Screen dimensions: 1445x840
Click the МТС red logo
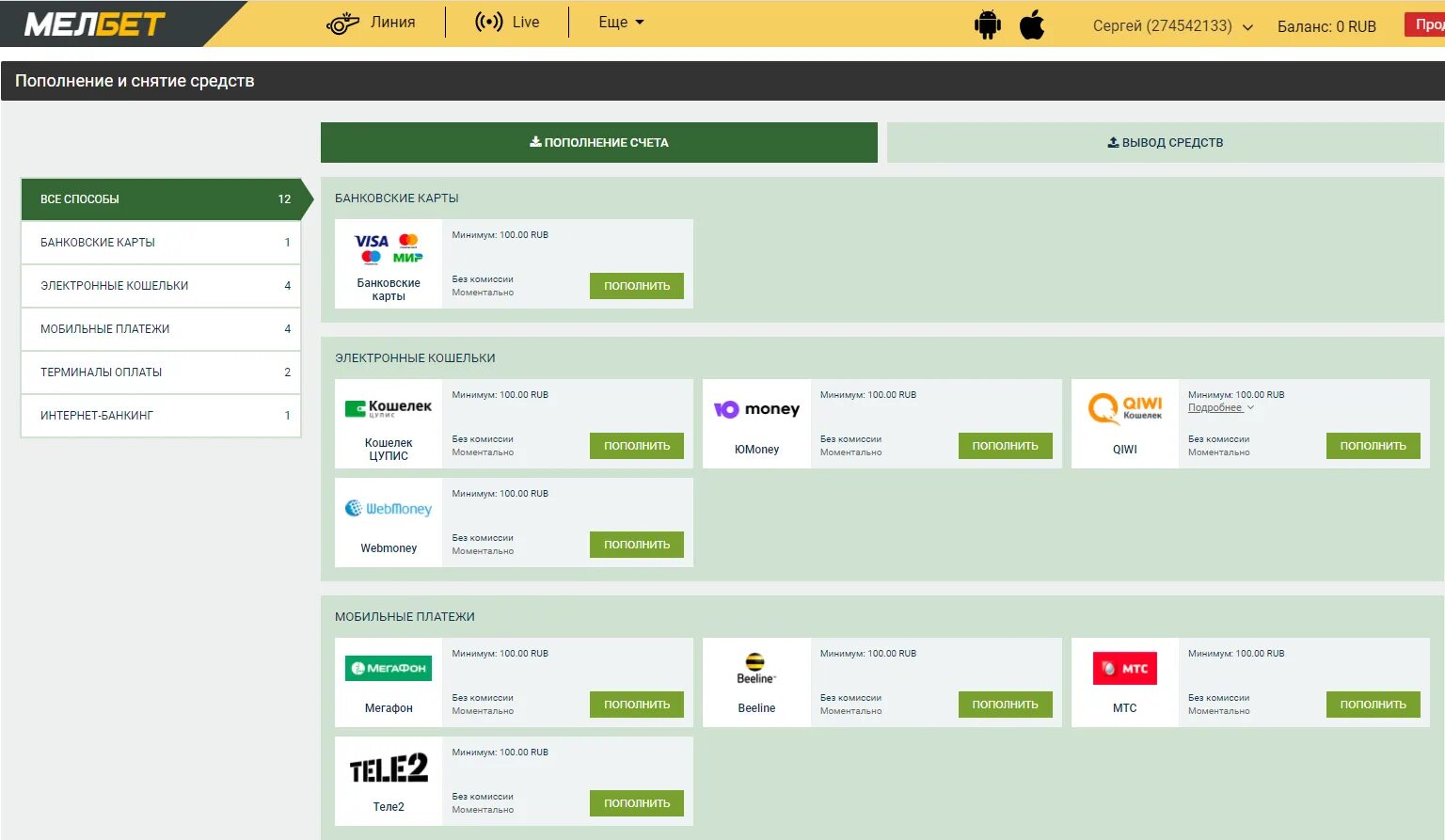click(x=1125, y=668)
